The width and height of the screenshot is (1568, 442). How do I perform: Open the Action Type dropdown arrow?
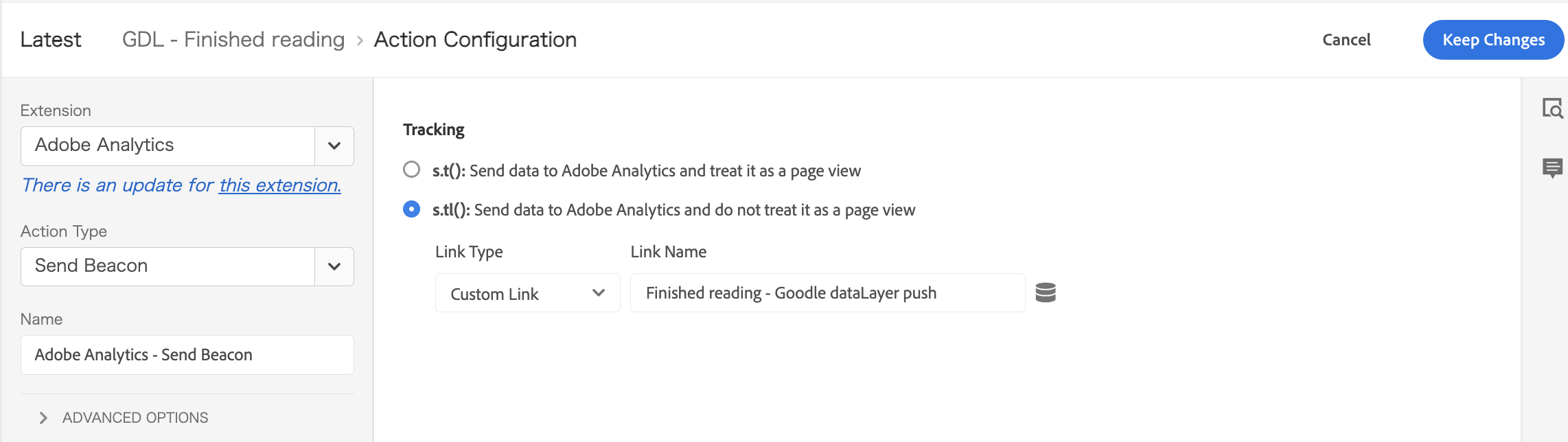point(334,266)
